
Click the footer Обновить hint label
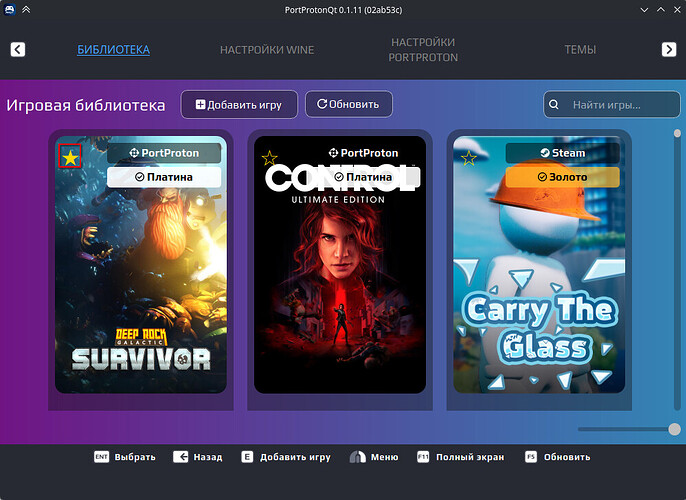pyautogui.click(x=567, y=457)
